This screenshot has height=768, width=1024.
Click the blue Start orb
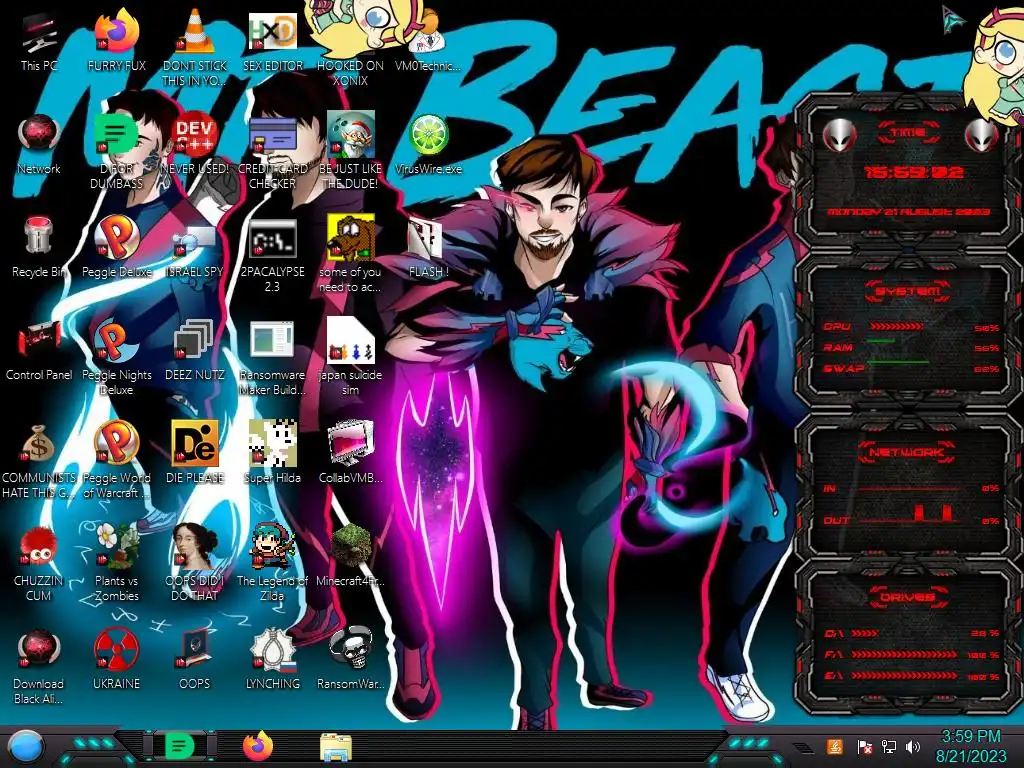[x=26, y=746]
